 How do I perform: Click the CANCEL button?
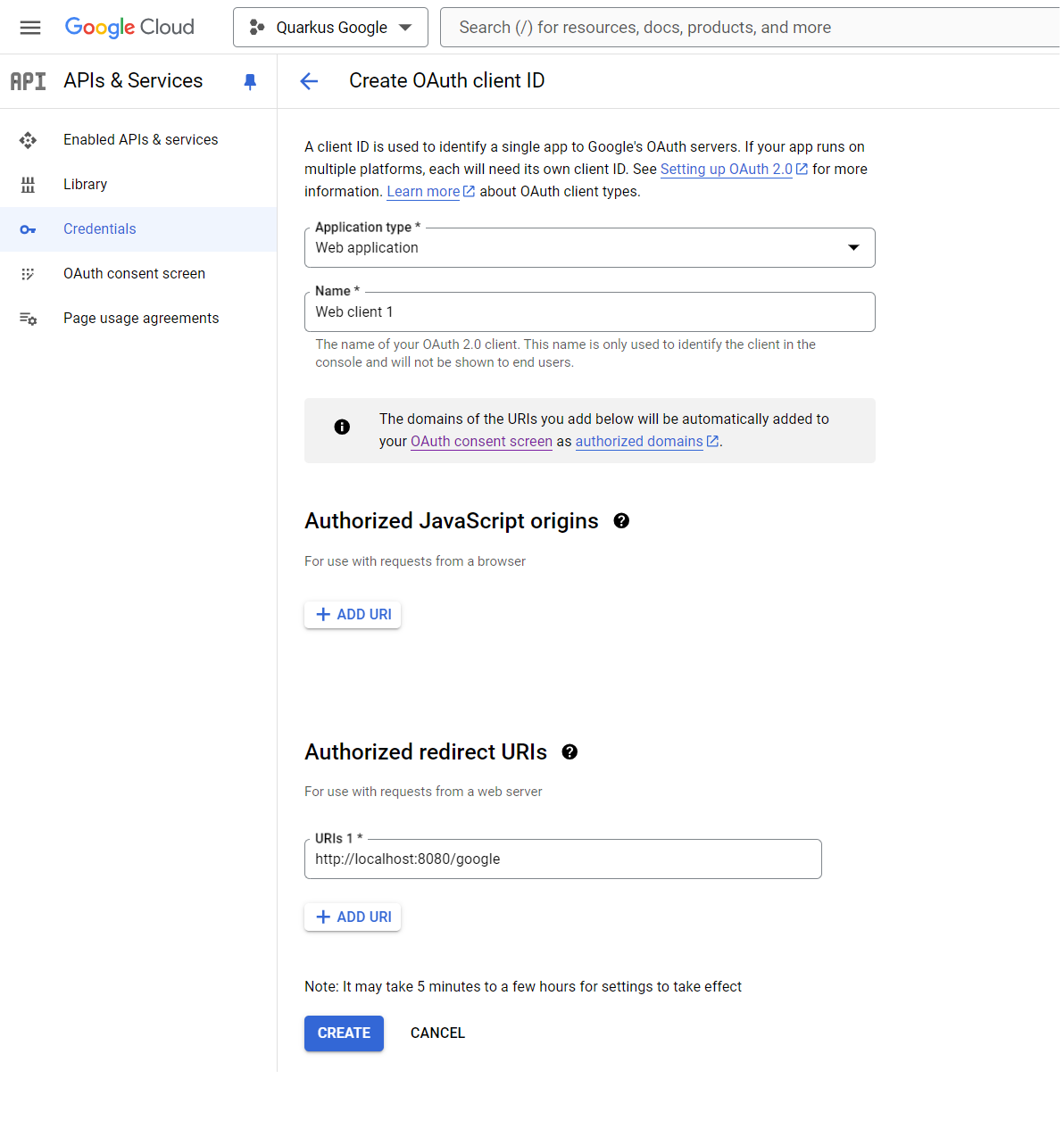click(437, 1033)
